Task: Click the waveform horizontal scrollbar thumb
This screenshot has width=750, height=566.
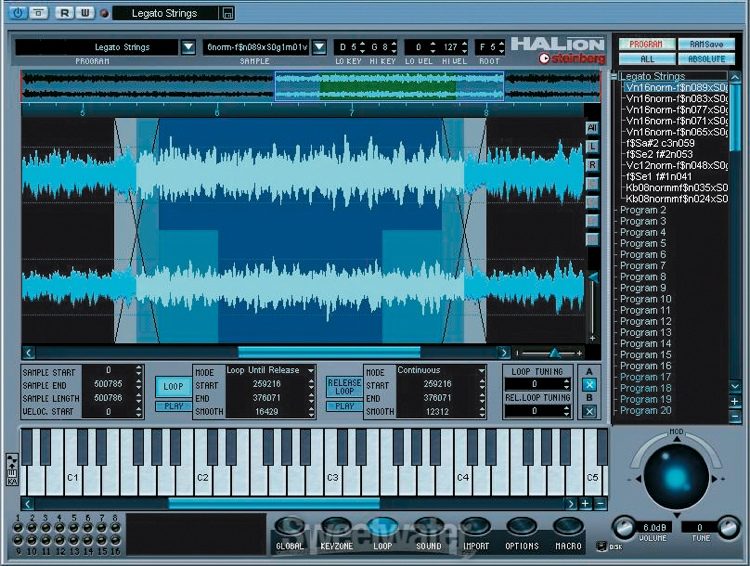Action: (329, 353)
